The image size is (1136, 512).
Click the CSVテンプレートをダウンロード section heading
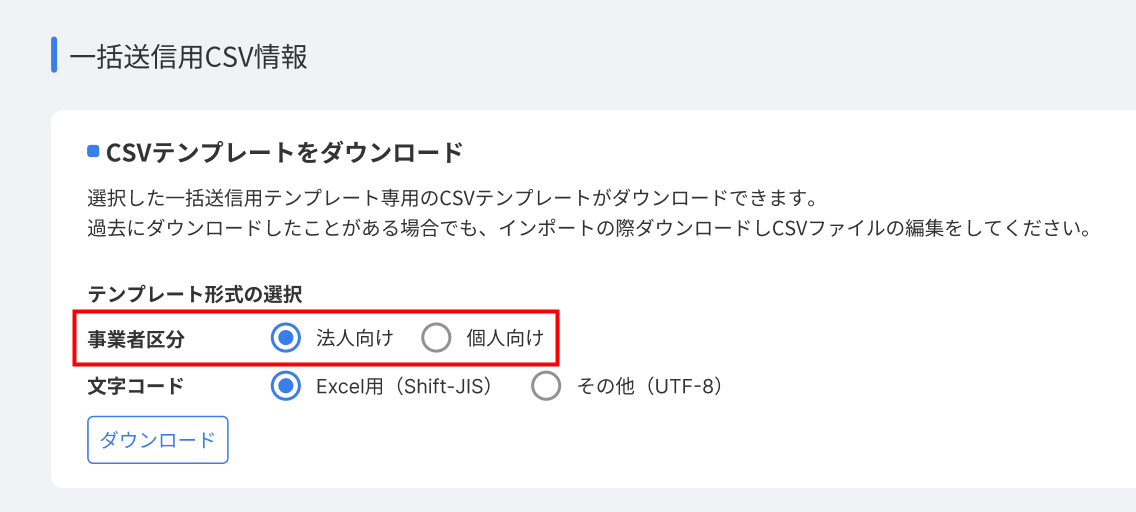(284, 153)
